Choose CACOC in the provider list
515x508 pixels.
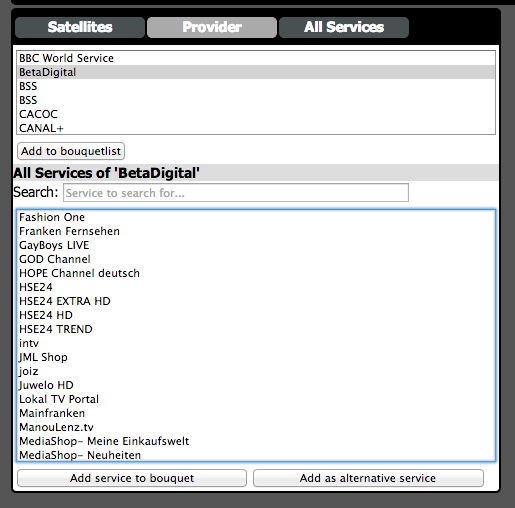click(x=256, y=114)
